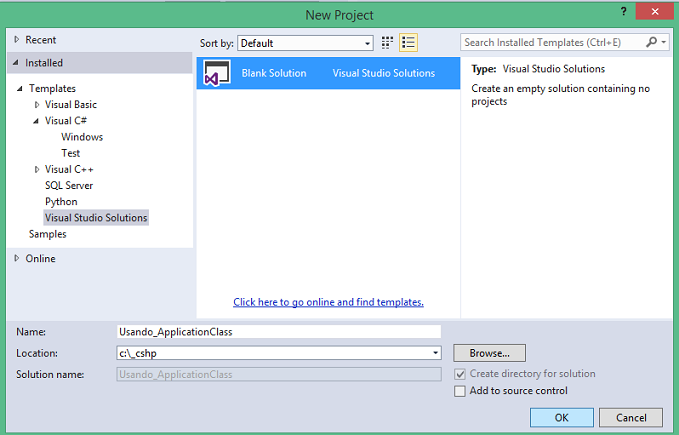This screenshot has height=435, width=679.
Task: Open the Sort by dropdown
Action: click(x=305, y=43)
